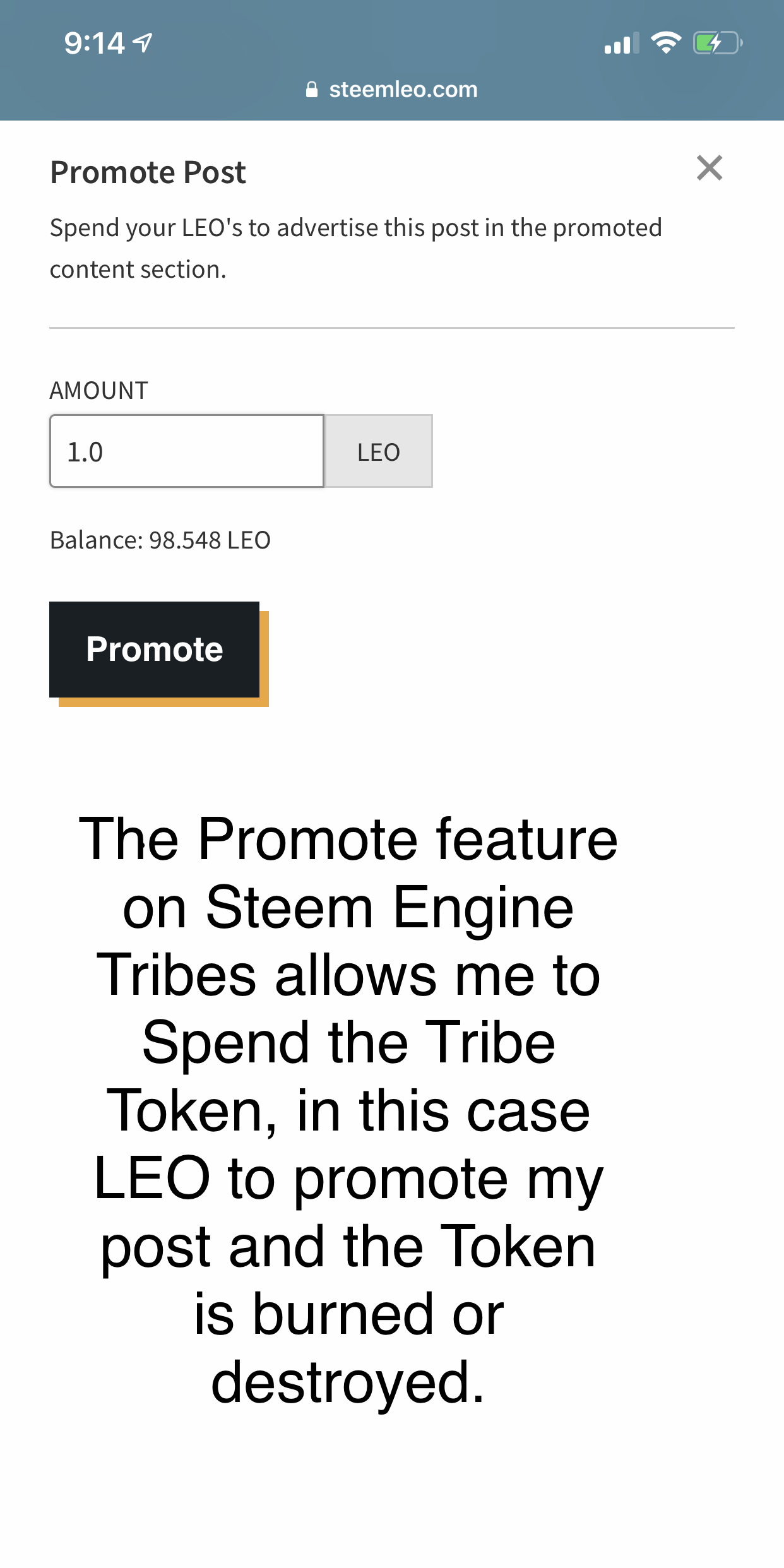Tap the location arrow icon
The width and height of the screenshot is (784, 1568).
pyautogui.click(x=143, y=43)
